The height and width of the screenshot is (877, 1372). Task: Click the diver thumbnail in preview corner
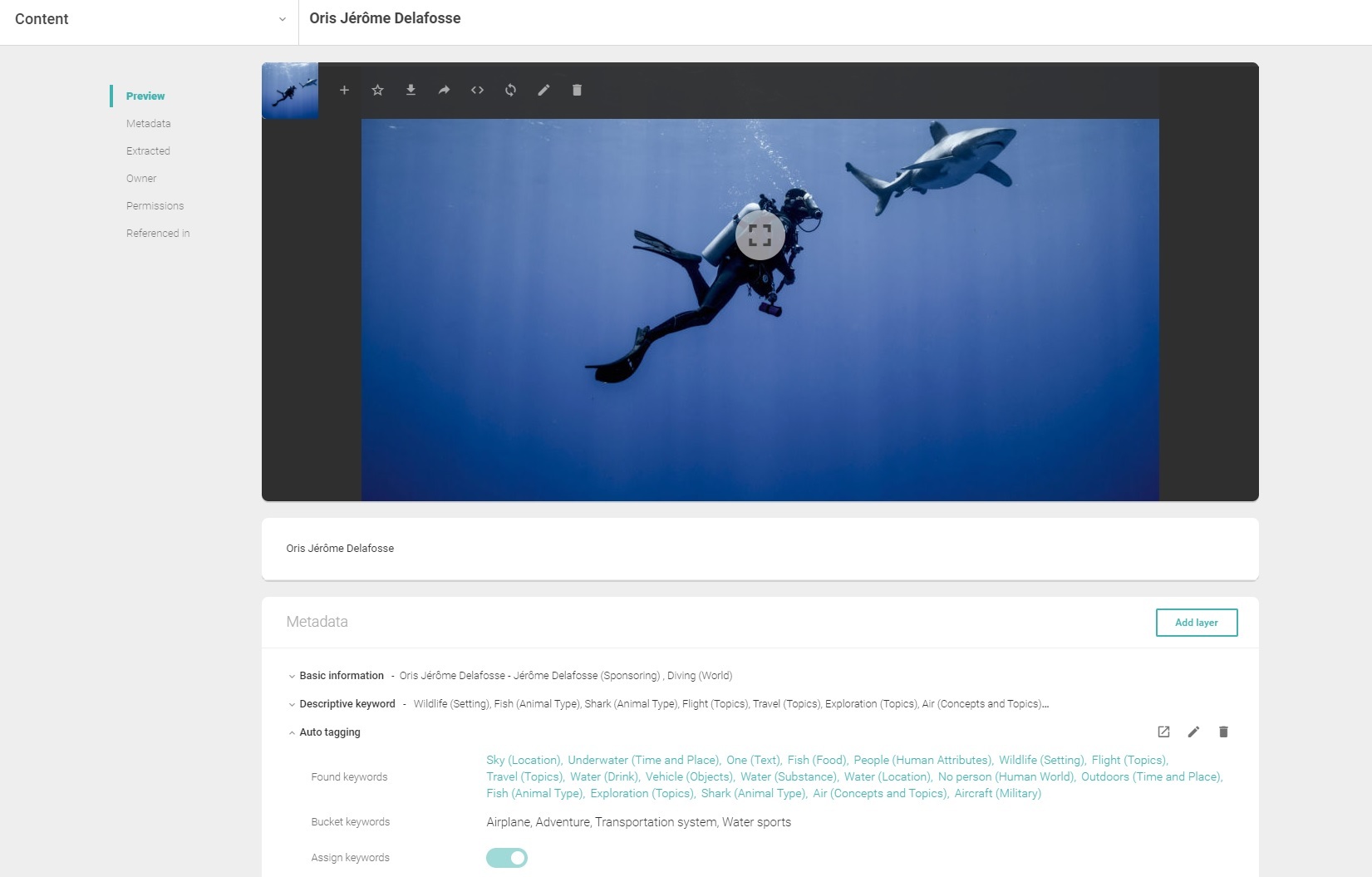coord(290,91)
